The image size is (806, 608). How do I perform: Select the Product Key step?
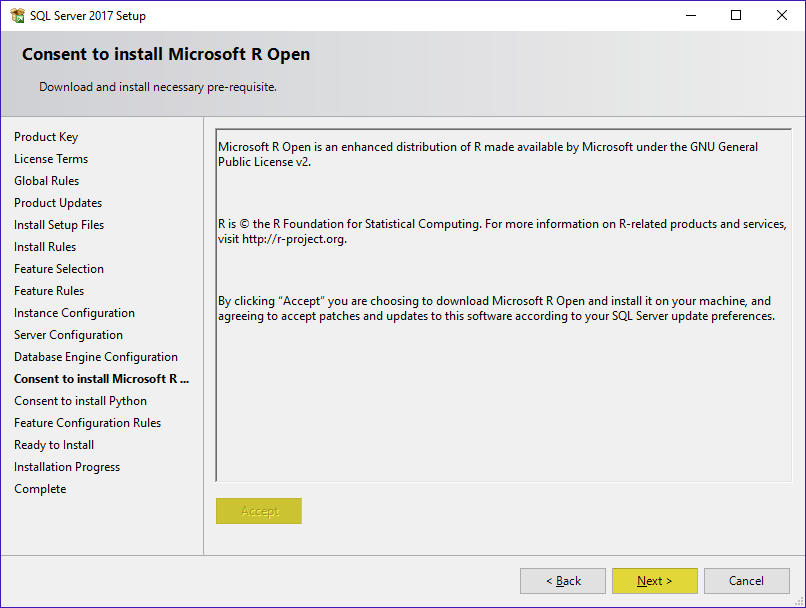click(46, 137)
